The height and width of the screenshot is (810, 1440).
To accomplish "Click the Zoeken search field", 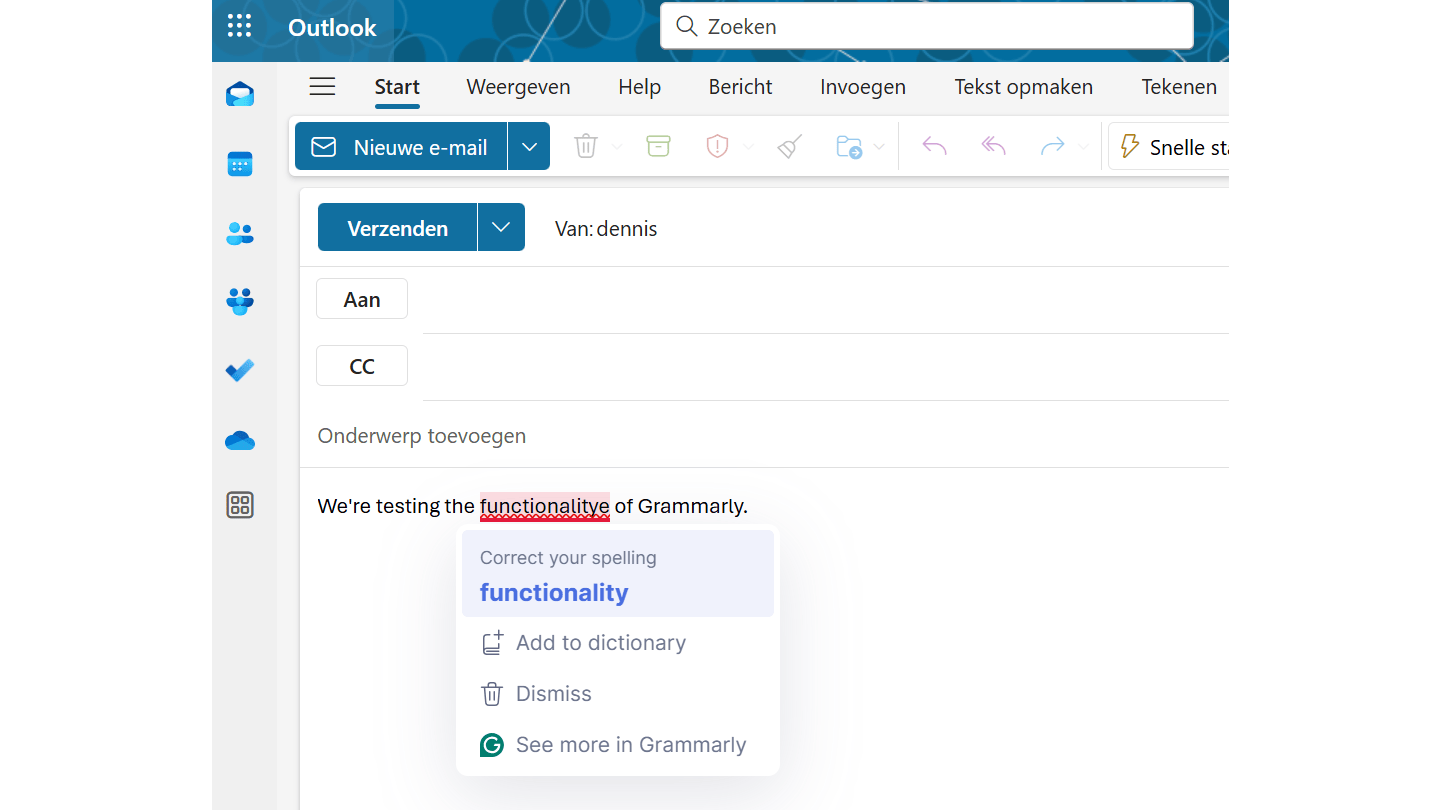I will click(926, 26).
